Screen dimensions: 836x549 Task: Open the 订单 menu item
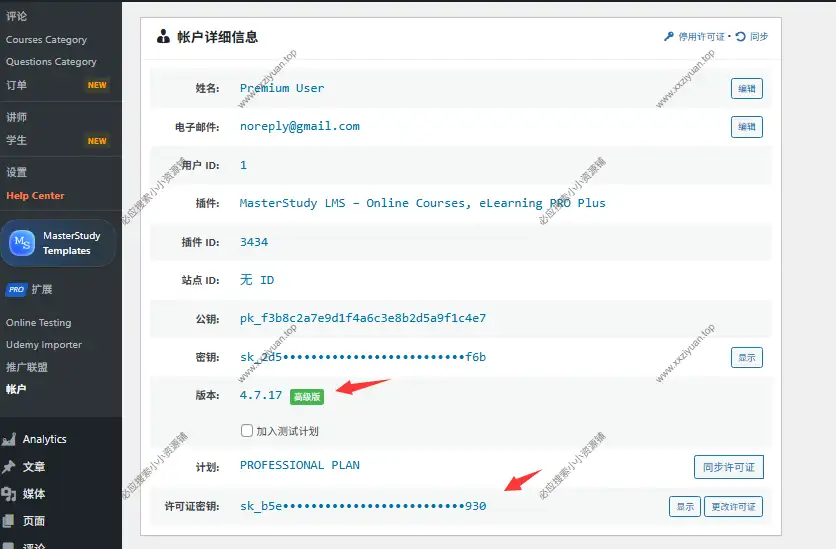tap(17, 85)
